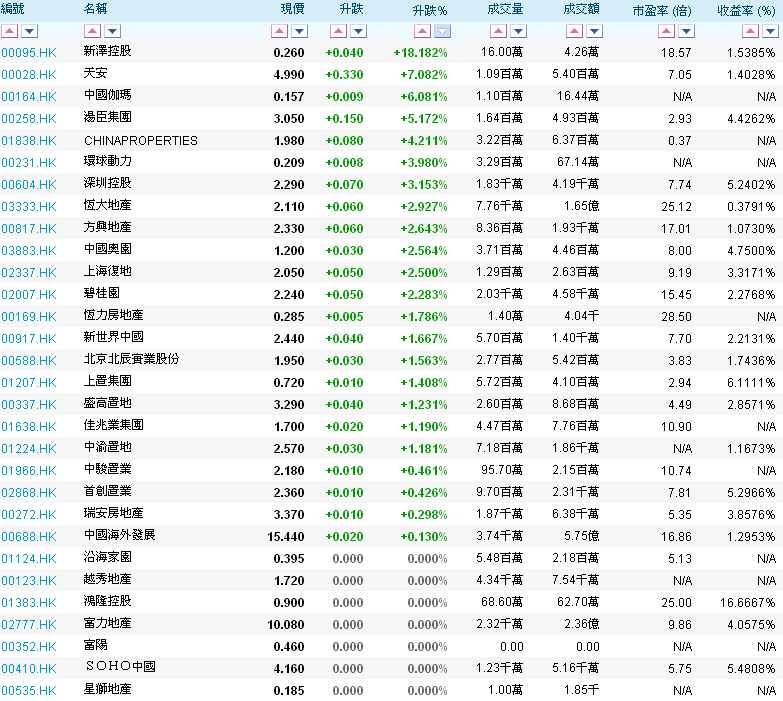
Task: Sort 編號 column ascending with up arrow
Action: pos(9,31)
